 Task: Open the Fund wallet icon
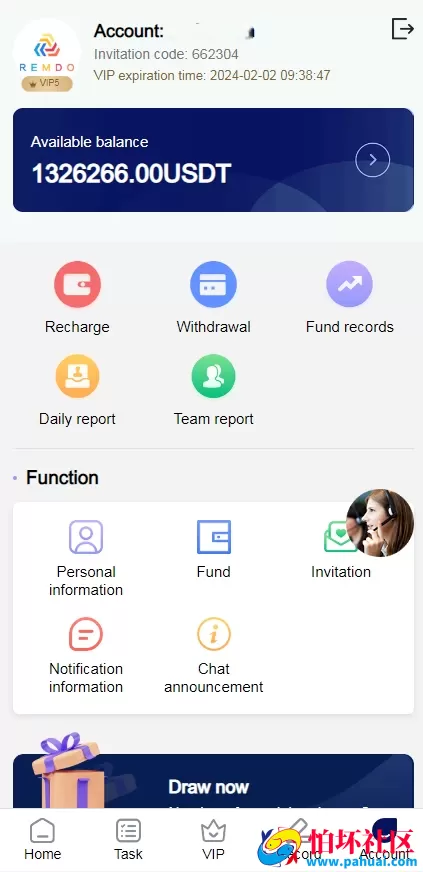pyautogui.click(x=213, y=537)
